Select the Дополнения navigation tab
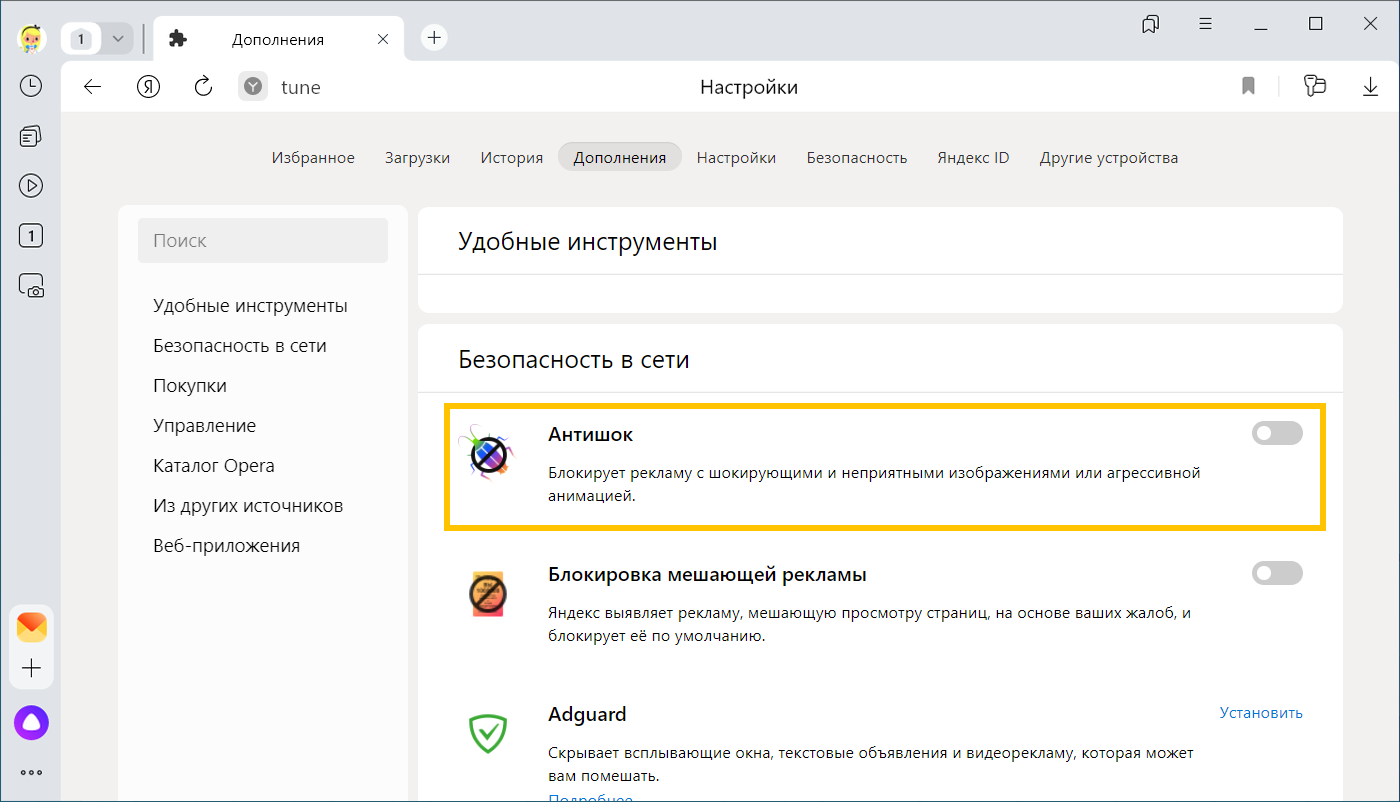Image resolution: width=1400 pixels, height=802 pixels. (620, 157)
